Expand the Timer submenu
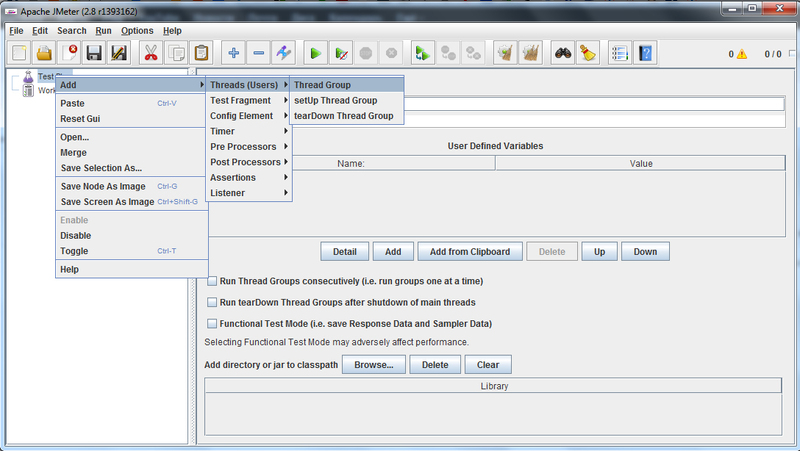The image size is (800, 451). pyautogui.click(x=248, y=131)
